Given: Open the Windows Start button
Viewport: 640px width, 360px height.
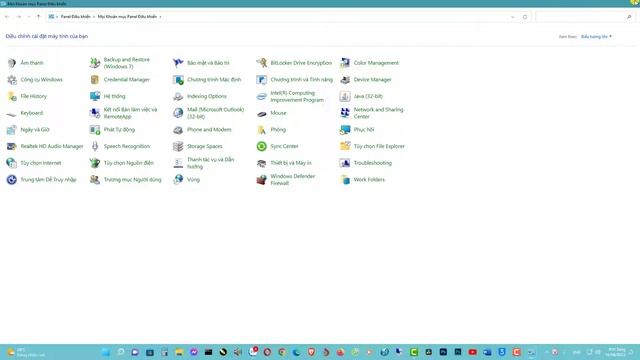Looking at the screenshot, I should pyautogui.click(x=106, y=352).
